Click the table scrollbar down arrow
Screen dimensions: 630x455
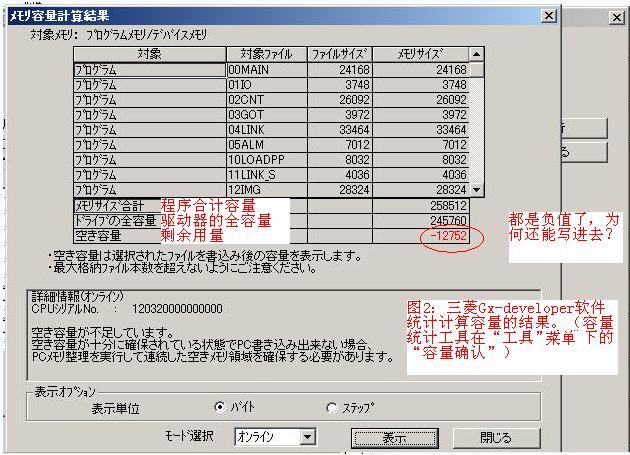point(476,189)
